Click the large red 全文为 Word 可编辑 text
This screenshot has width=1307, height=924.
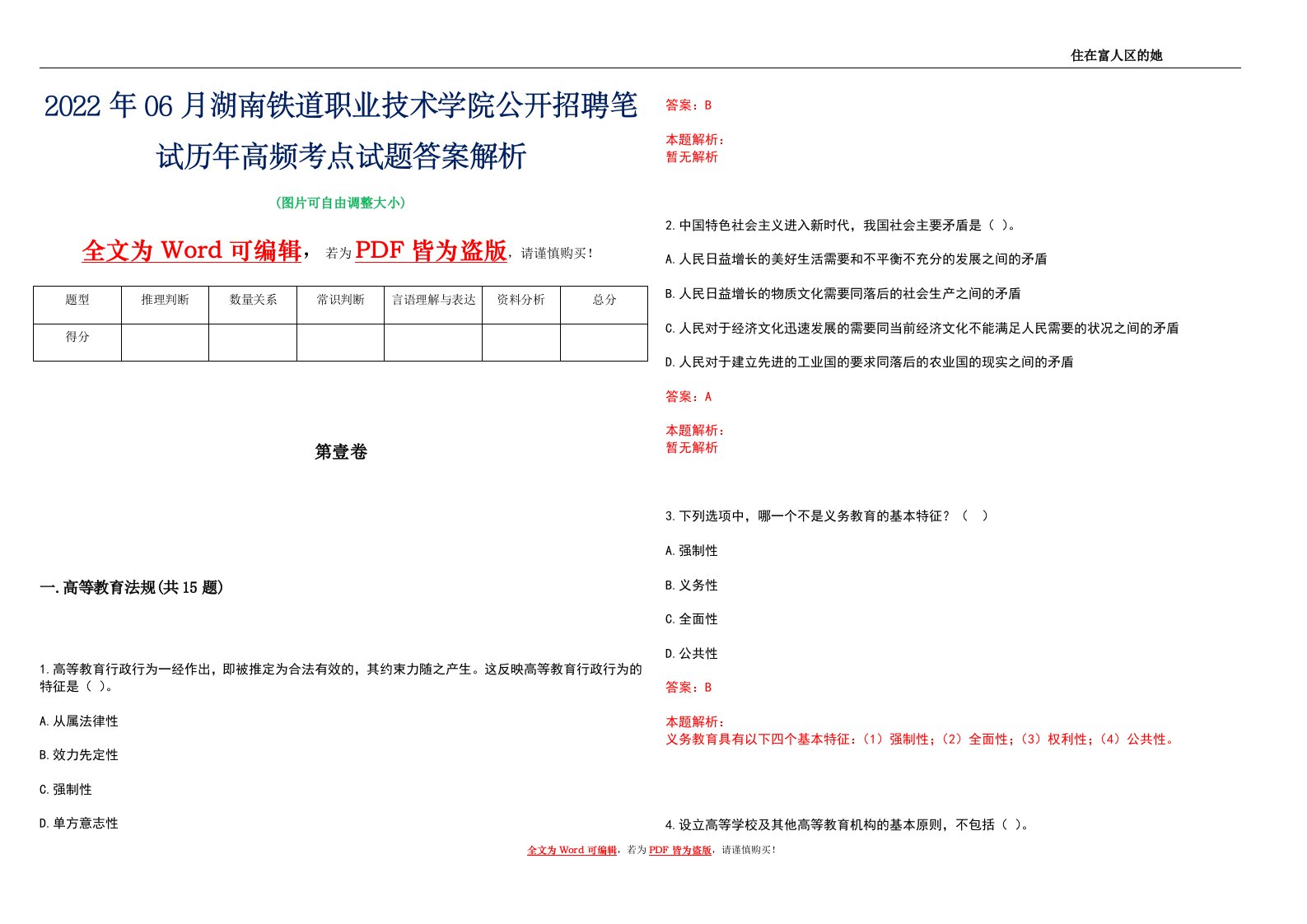[192, 250]
